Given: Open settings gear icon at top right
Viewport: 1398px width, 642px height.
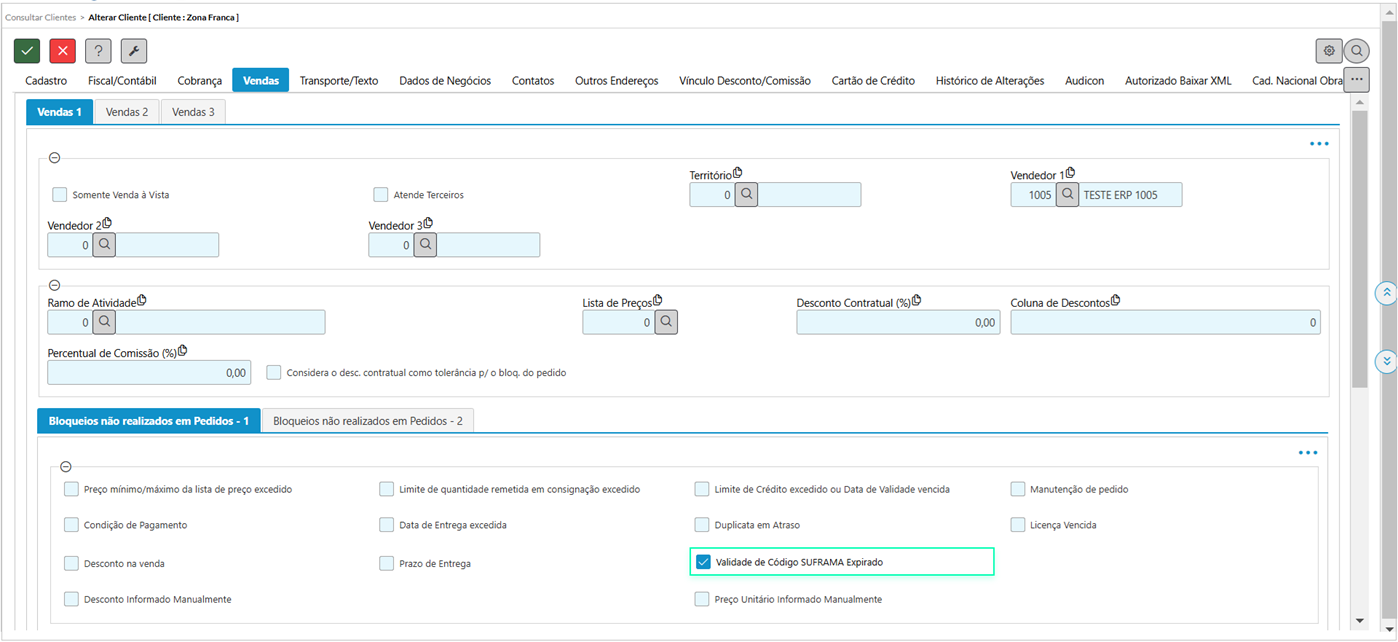Looking at the screenshot, I should (x=1328, y=51).
